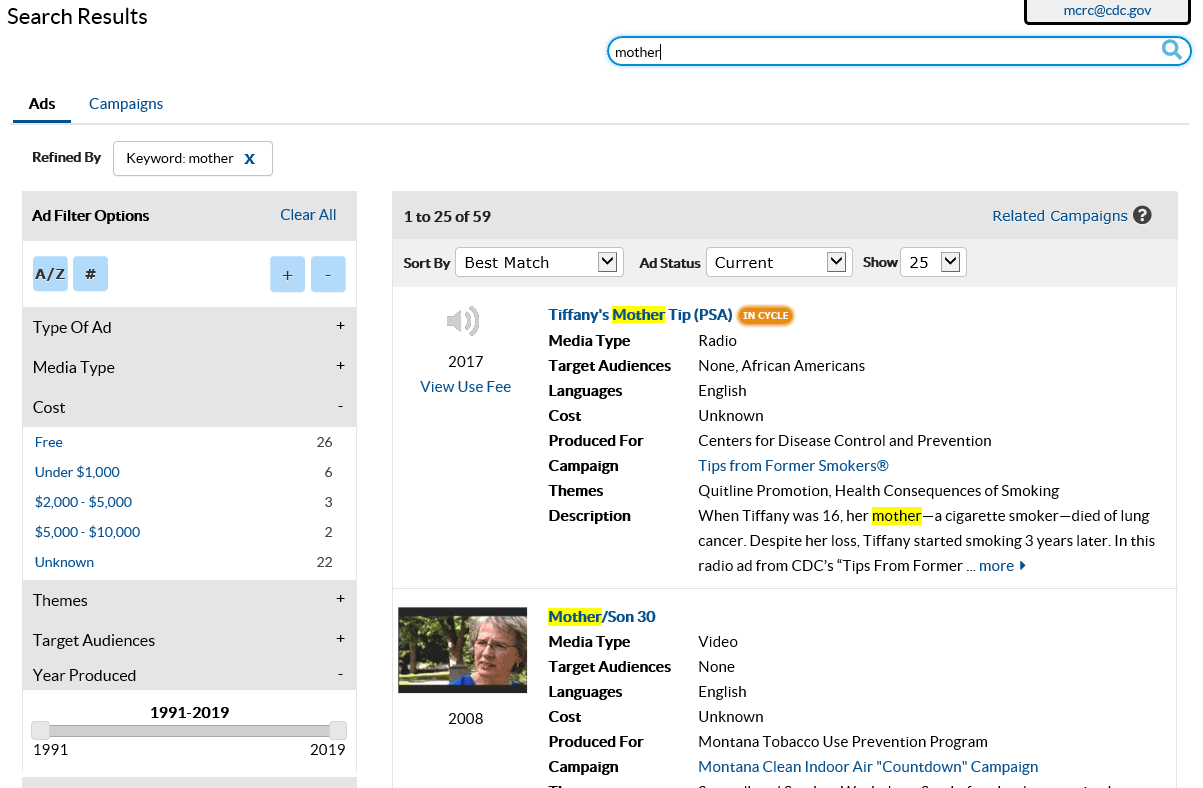The image size is (1203, 788).
Task: Sort filters alphabetically with A/Z button
Action: pyautogui.click(x=50, y=274)
